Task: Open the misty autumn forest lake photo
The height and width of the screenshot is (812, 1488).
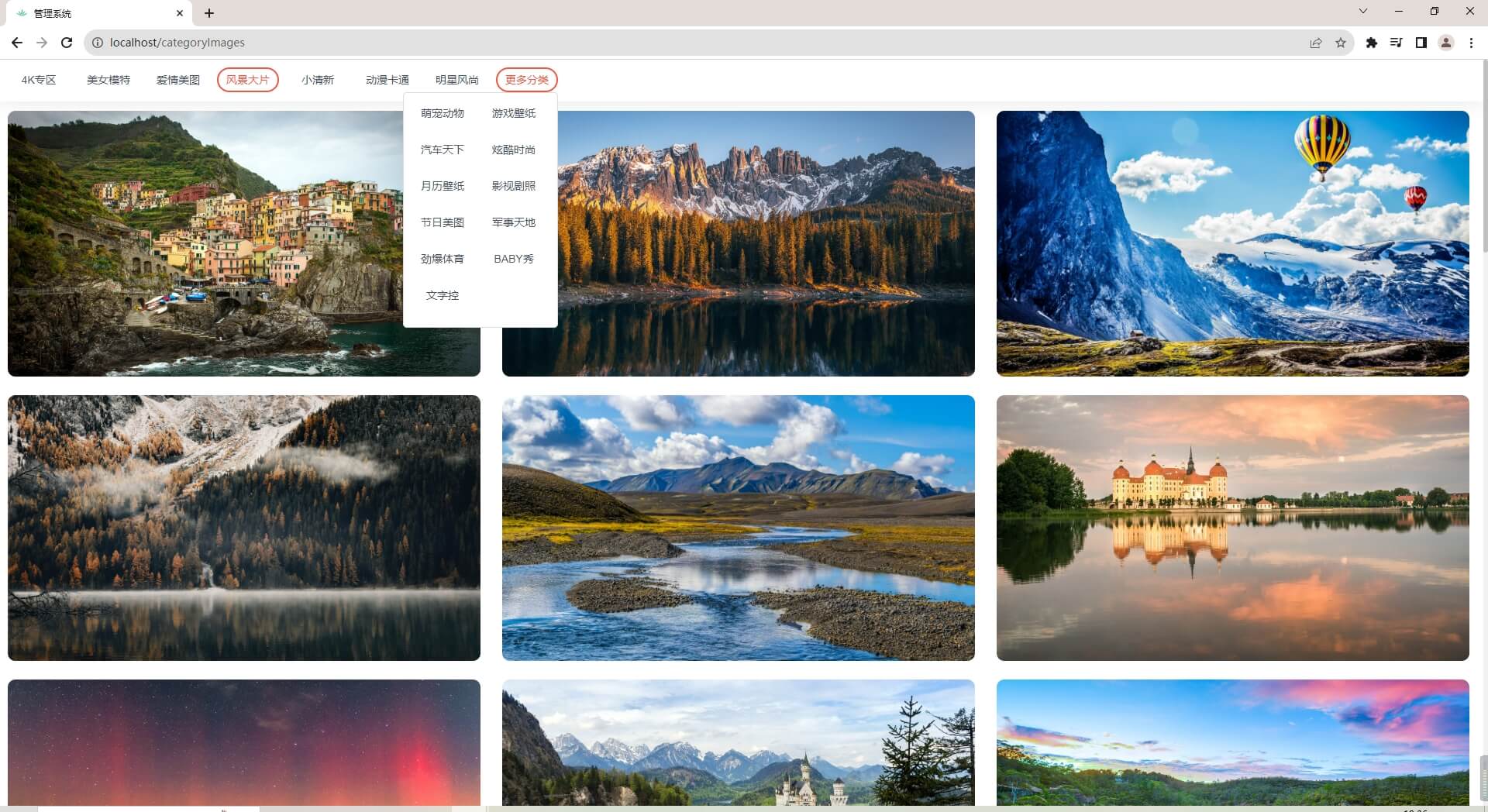Action: click(x=244, y=528)
